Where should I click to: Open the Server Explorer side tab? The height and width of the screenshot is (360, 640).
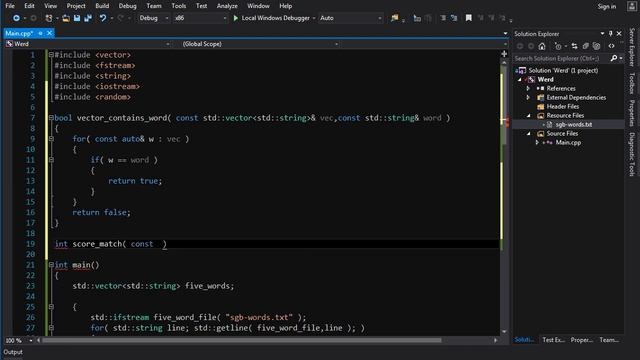[x=632, y=47]
